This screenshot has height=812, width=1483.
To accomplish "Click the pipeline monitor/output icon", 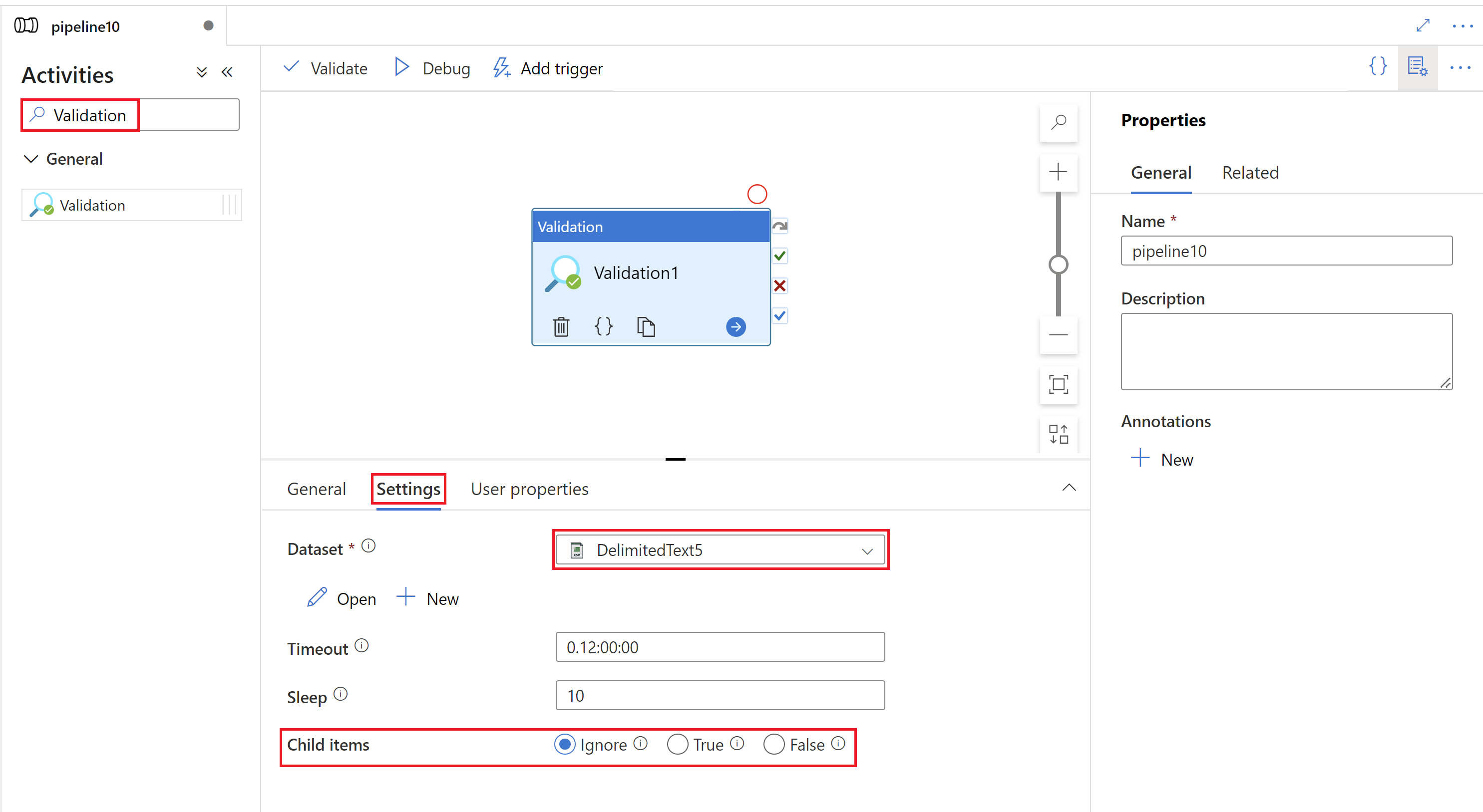I will (1417, 68).
